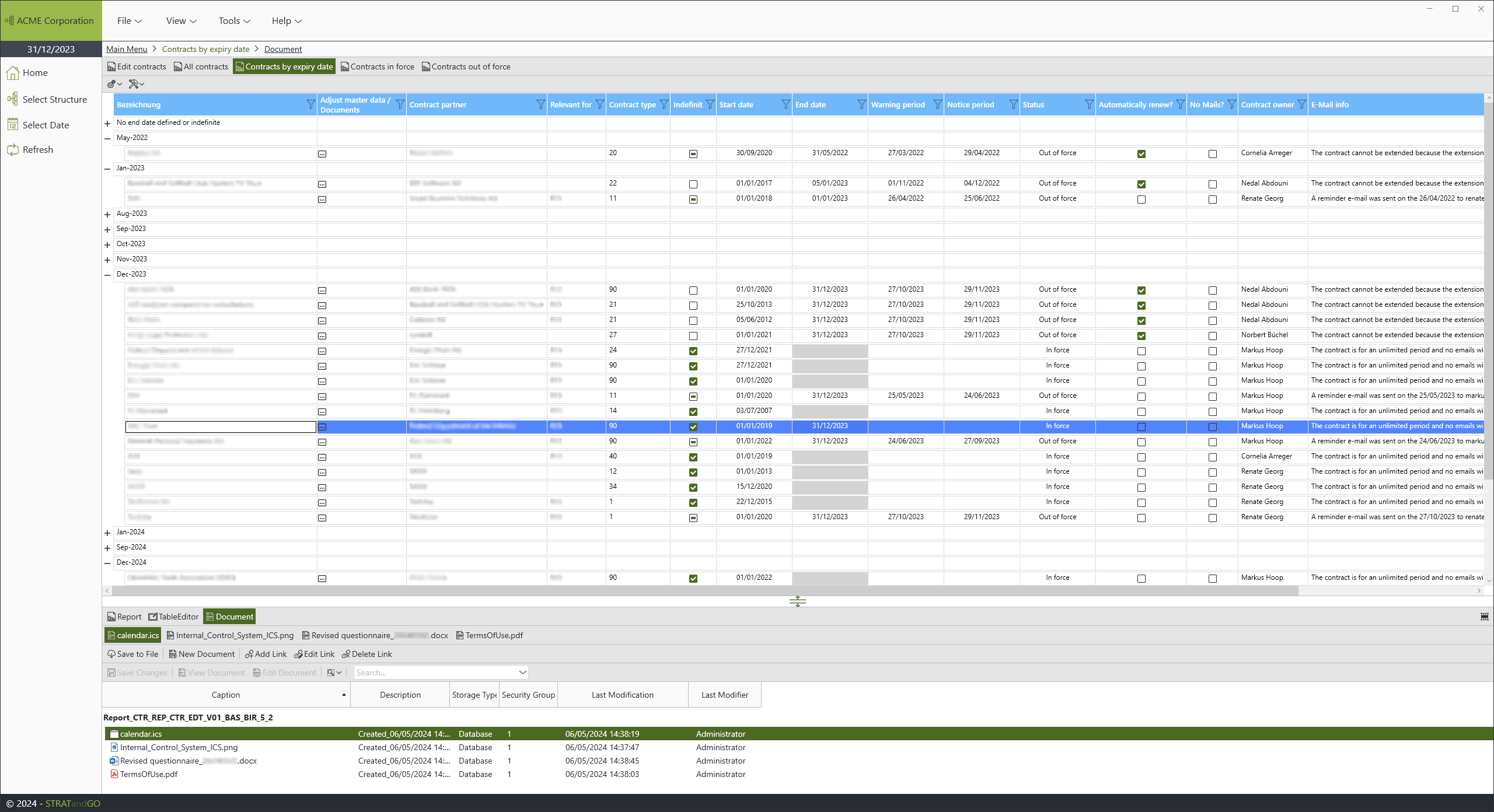The height and width of the screenshot is (812, 1494).
Task: Click Delete Link in document toolbar
Action: [367, 654]
